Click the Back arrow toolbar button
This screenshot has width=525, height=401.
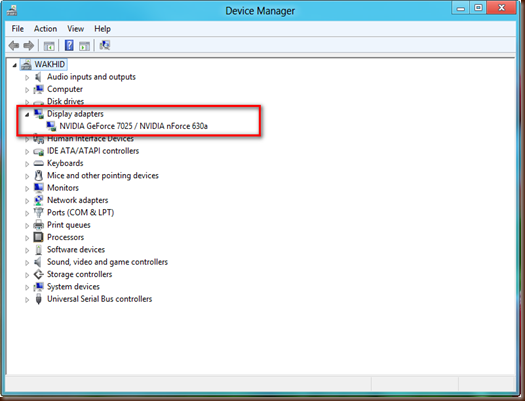(x=14, y=45)
